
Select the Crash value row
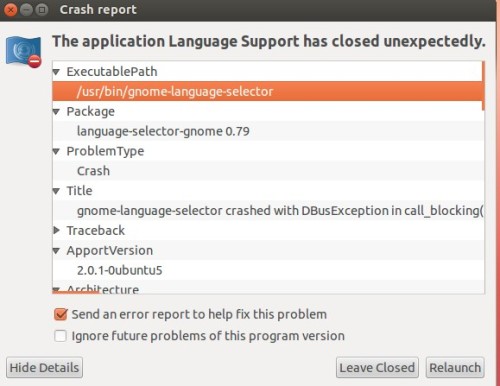pos(267,171)
